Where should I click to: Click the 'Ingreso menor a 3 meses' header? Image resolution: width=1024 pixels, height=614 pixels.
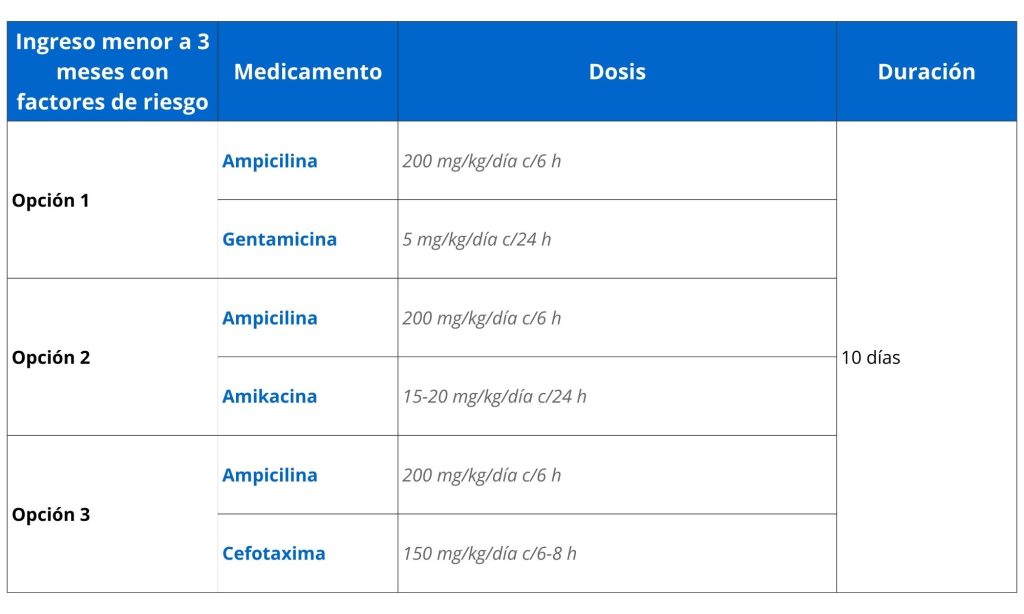112,72
